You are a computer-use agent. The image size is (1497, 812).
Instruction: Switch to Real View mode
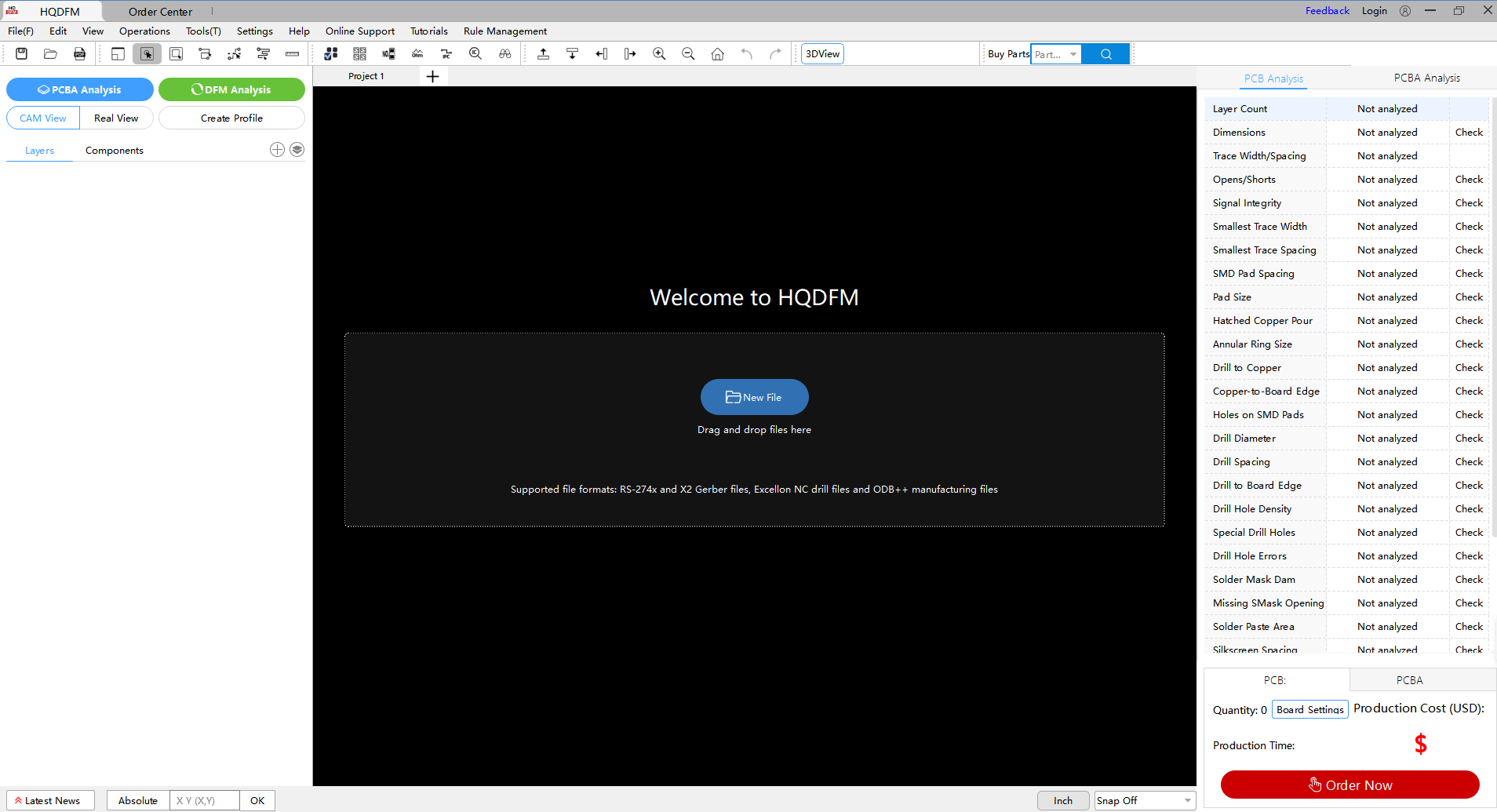click(x=116, y=118)
